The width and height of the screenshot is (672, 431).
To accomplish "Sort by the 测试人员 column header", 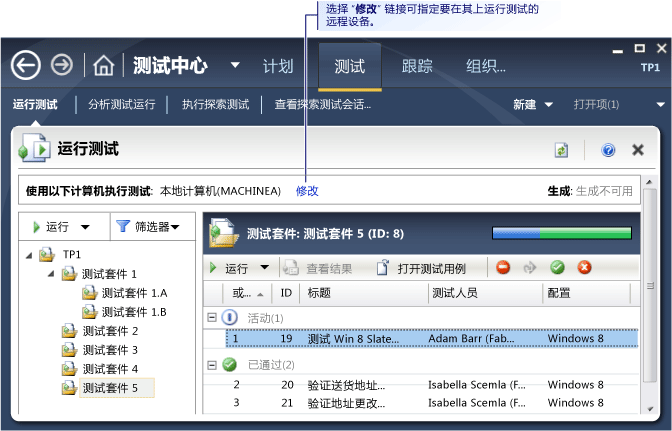I will 485,293.
